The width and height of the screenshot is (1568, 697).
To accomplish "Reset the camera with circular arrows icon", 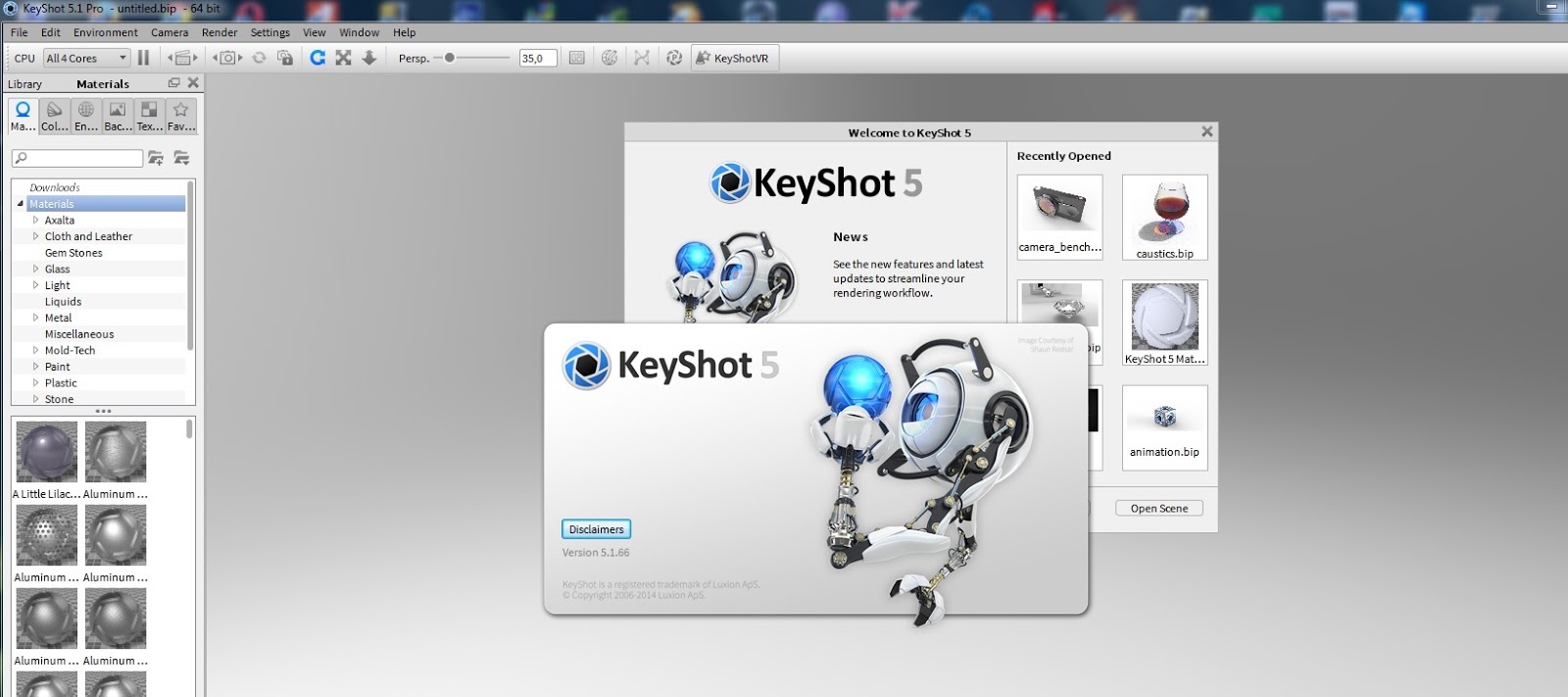I will click(259, 58).
